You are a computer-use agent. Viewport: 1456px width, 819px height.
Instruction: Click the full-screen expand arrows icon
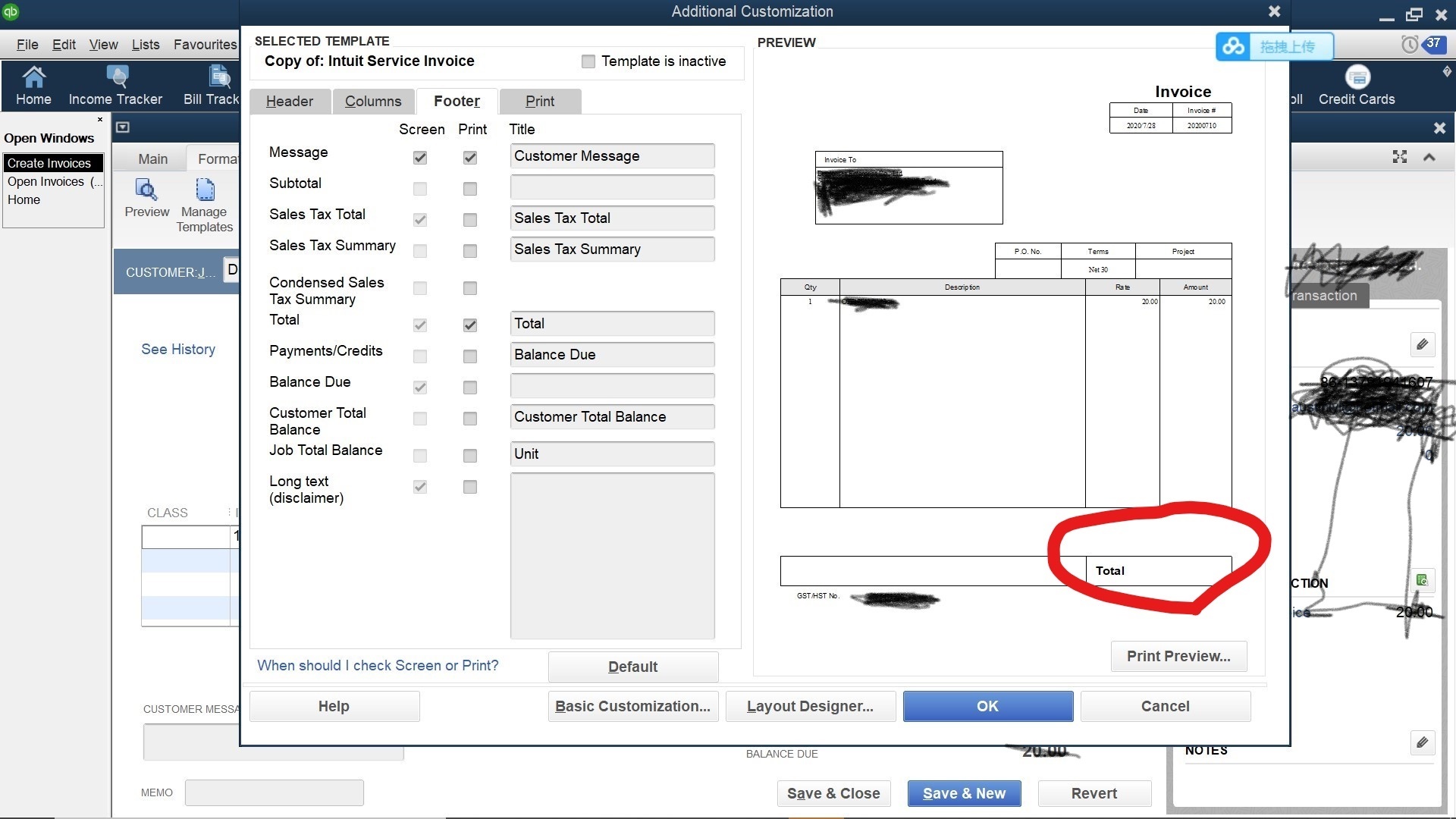[1400, 157]
